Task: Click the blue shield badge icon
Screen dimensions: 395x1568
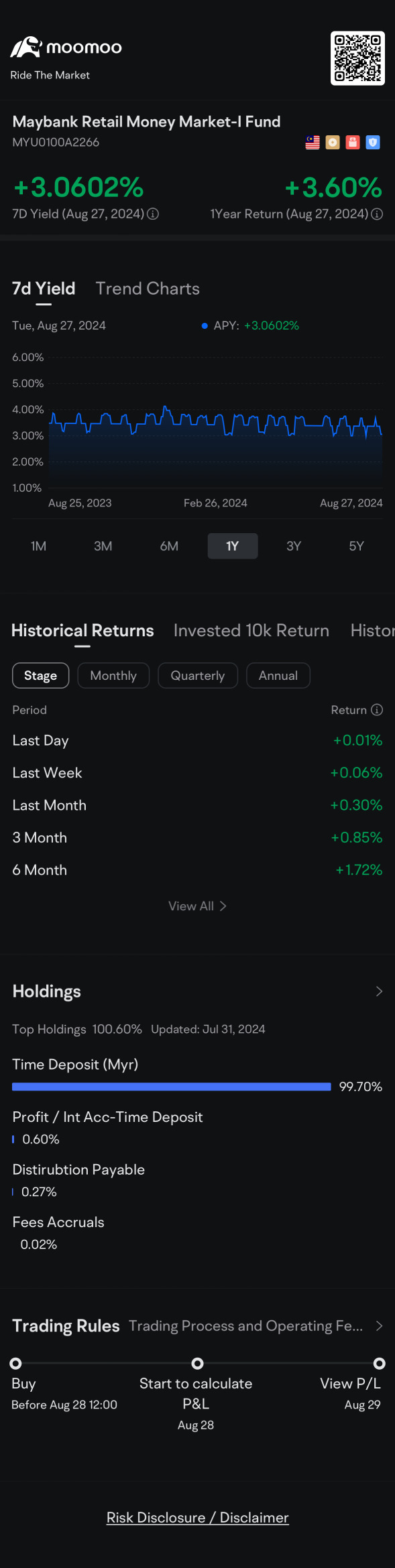Action: click(x=373, y=143)
